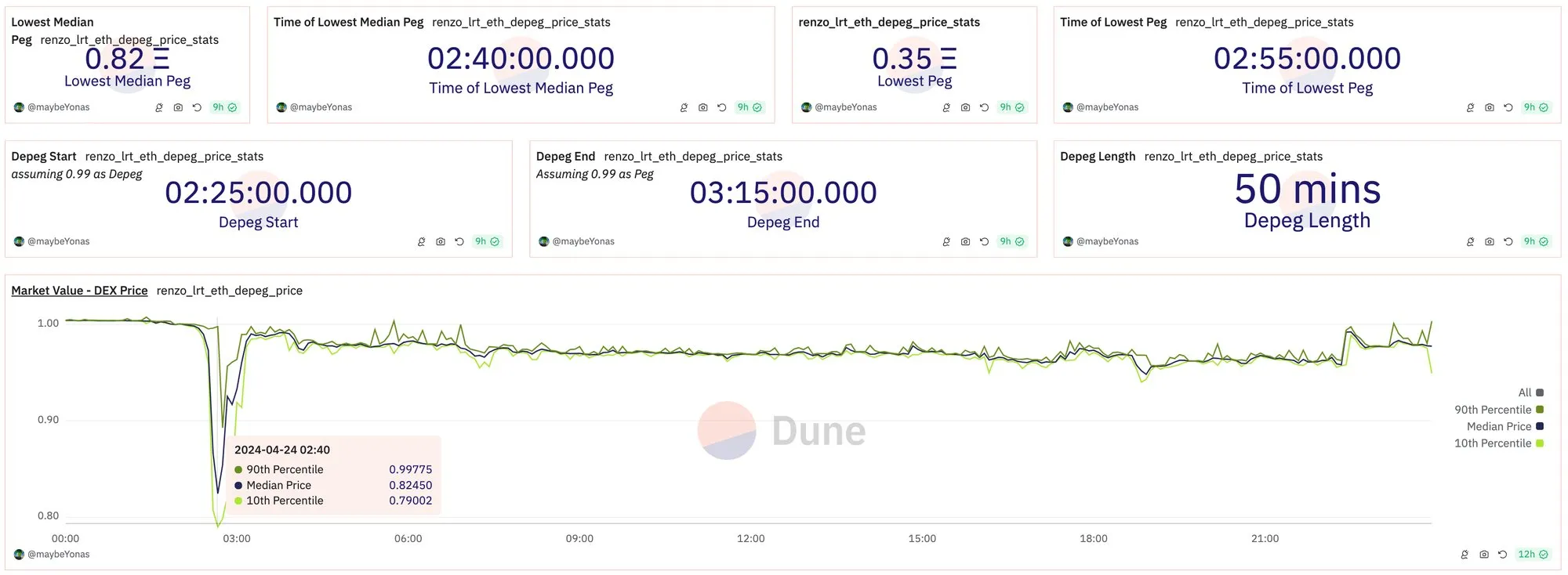Click camera icon on Depeg End card
The width and height of the screenshot is (1568, 575).
click(965, 241)
